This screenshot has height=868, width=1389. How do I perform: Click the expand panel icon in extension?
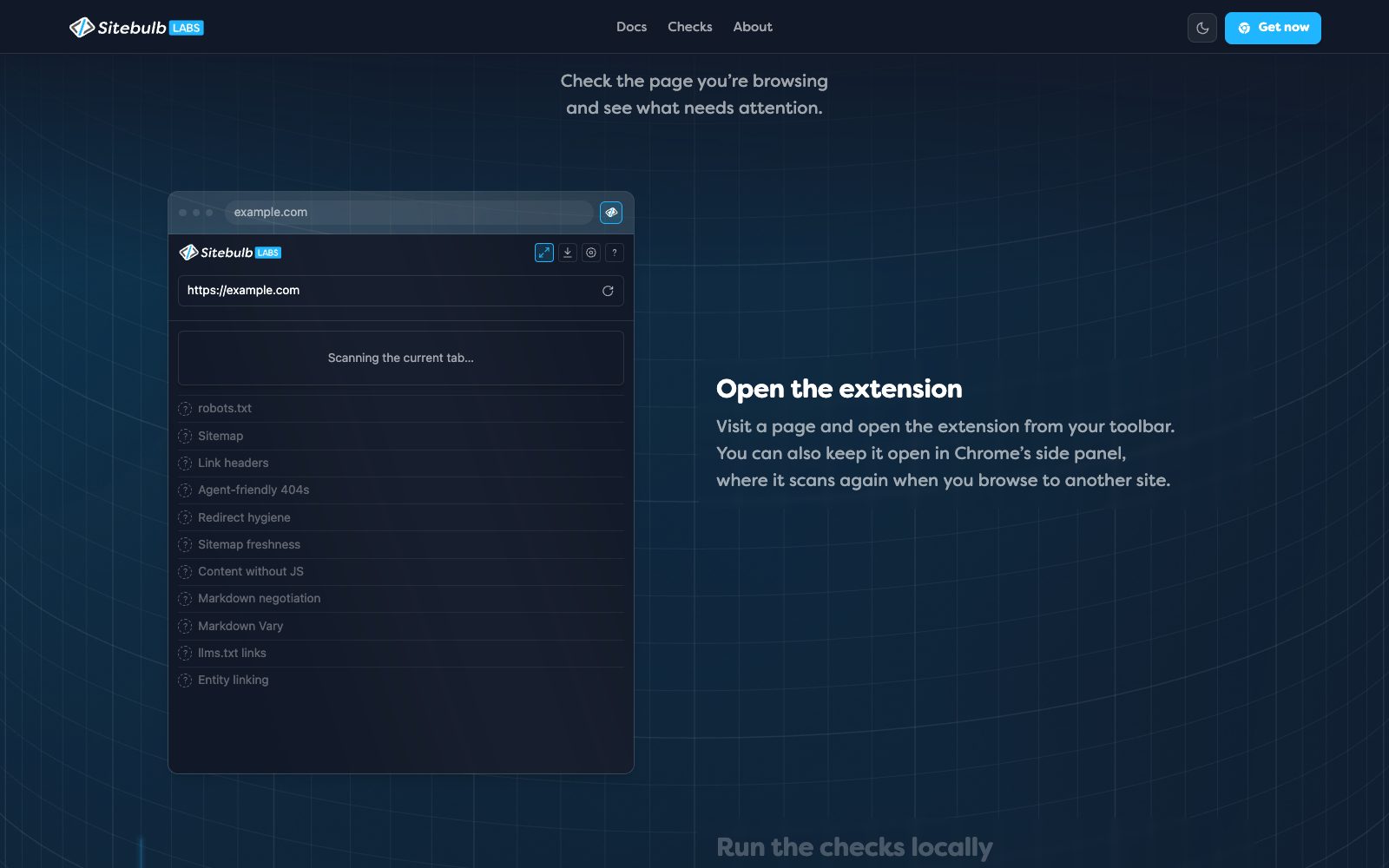tap(544, 253)
